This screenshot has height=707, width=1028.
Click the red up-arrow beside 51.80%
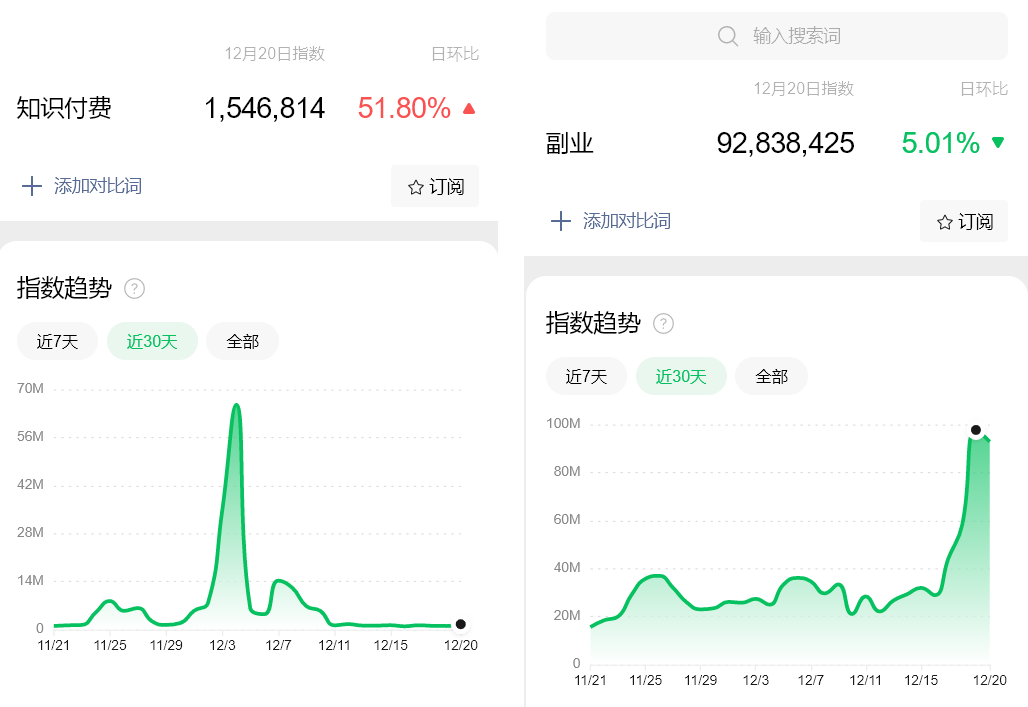pos(468,108)
